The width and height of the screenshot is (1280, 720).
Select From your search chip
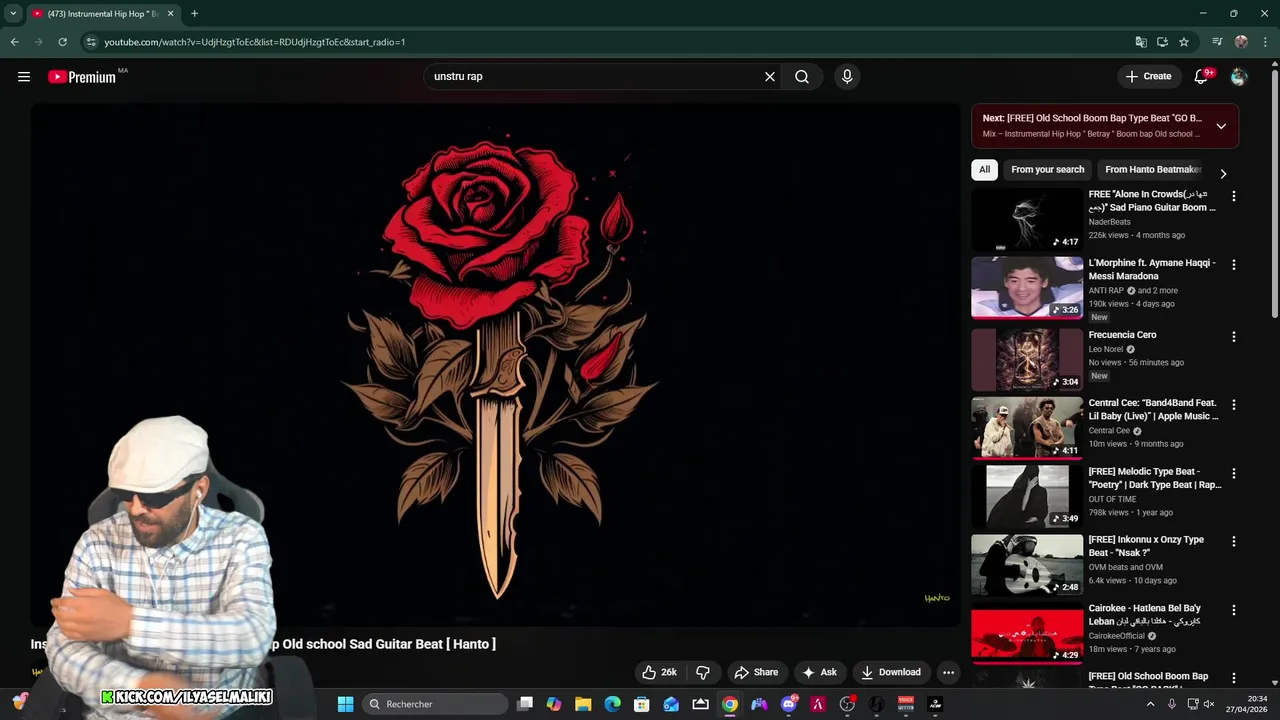click(x=1047, y=170)
